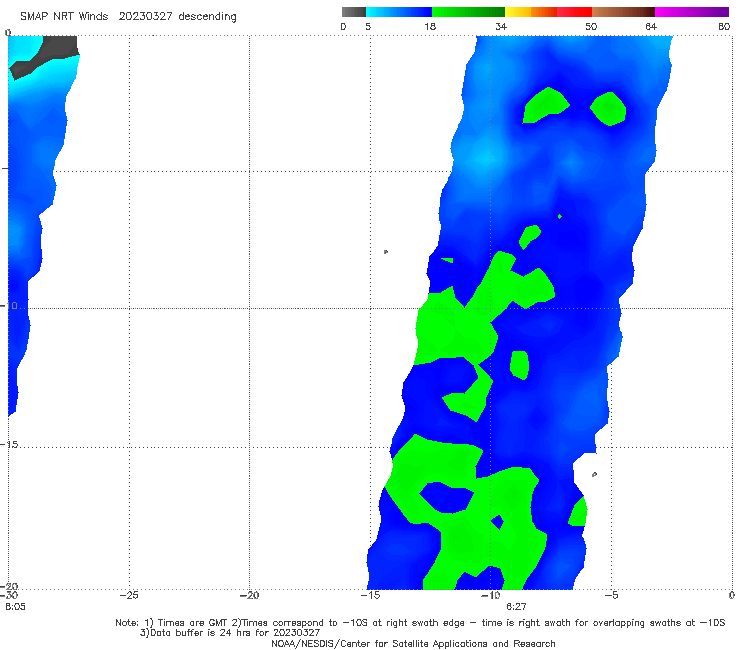This screenshot has height=650, width=740.
Task: Click the NOAA/NESDIS credit line
Action: click(x=413, y=644)
